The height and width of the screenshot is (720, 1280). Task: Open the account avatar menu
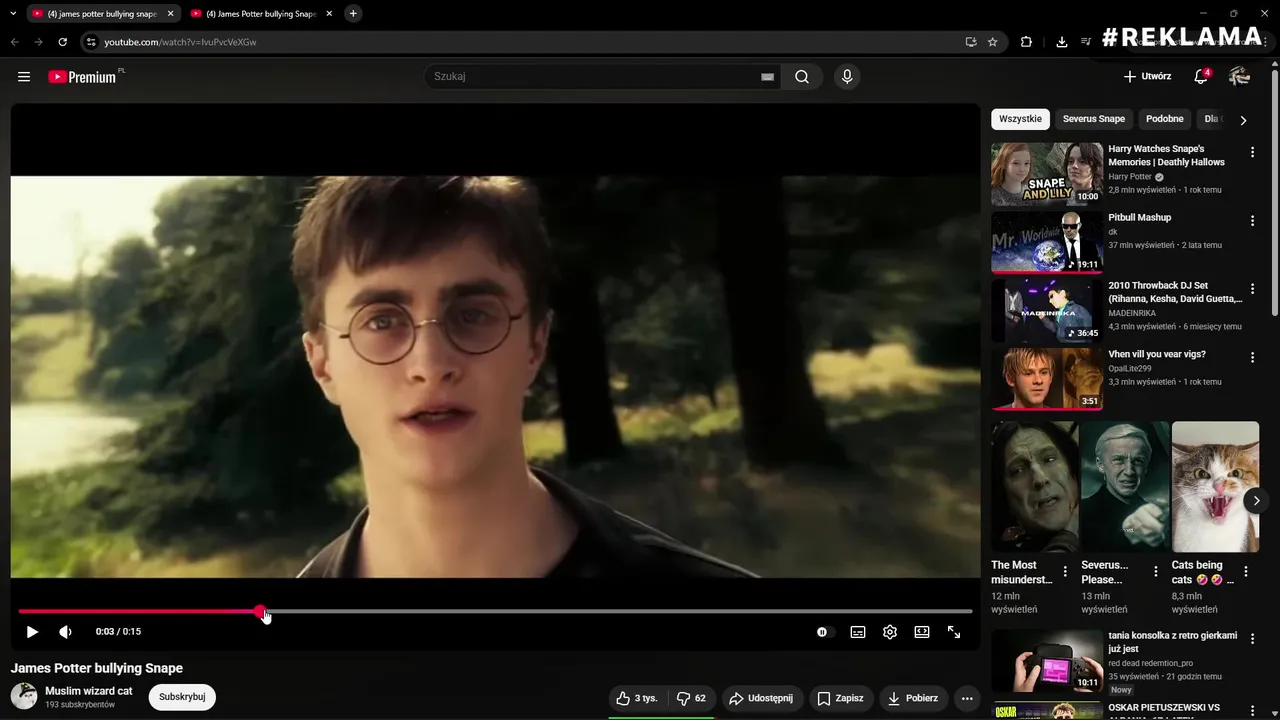tap(1240, 76)
